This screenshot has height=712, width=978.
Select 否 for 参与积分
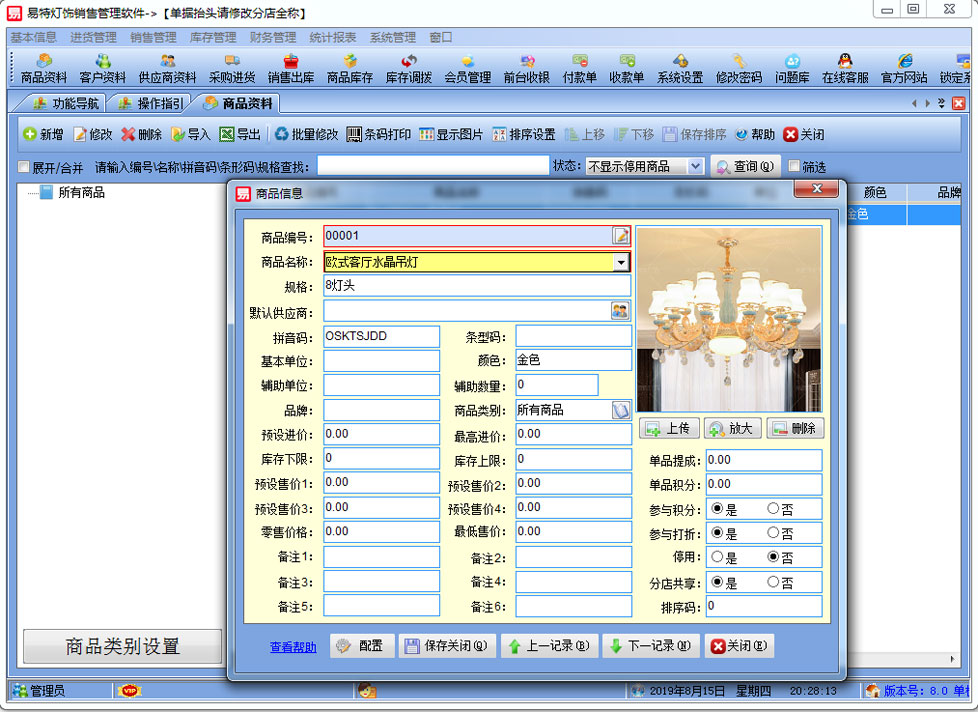[x=773, y=508]
